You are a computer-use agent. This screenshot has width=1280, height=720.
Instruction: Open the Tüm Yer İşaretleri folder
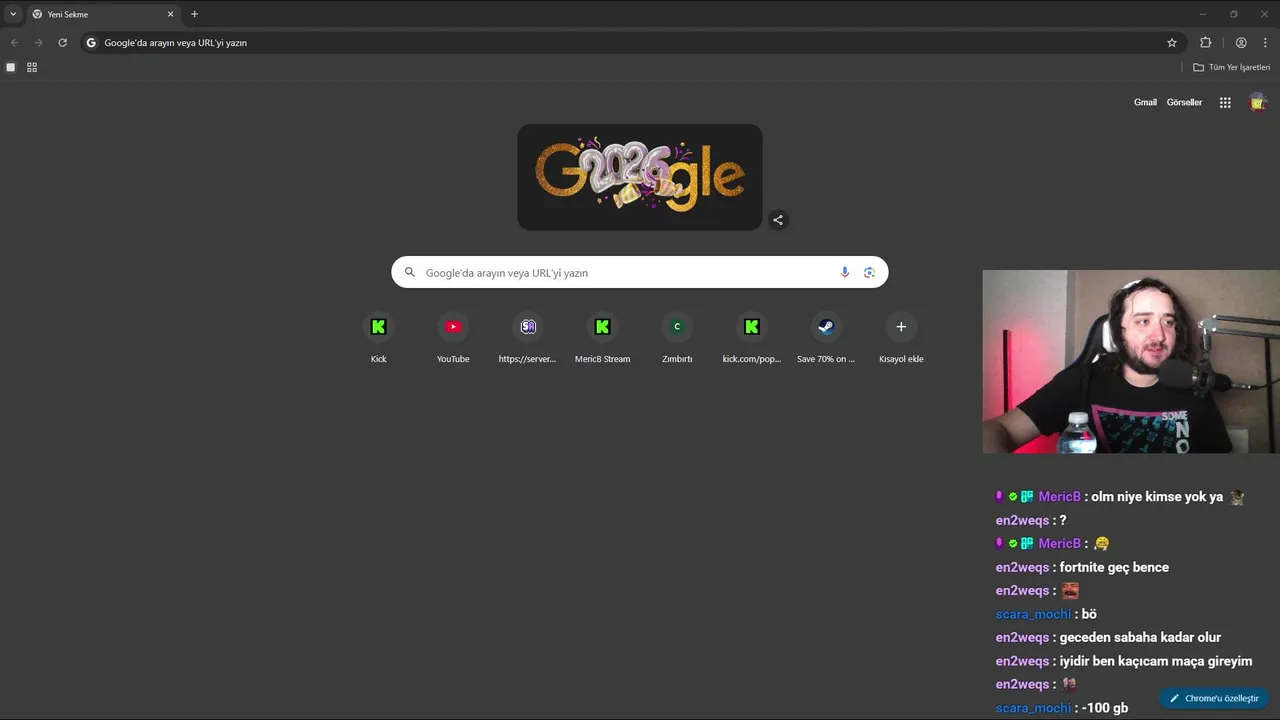(1231, 67)
